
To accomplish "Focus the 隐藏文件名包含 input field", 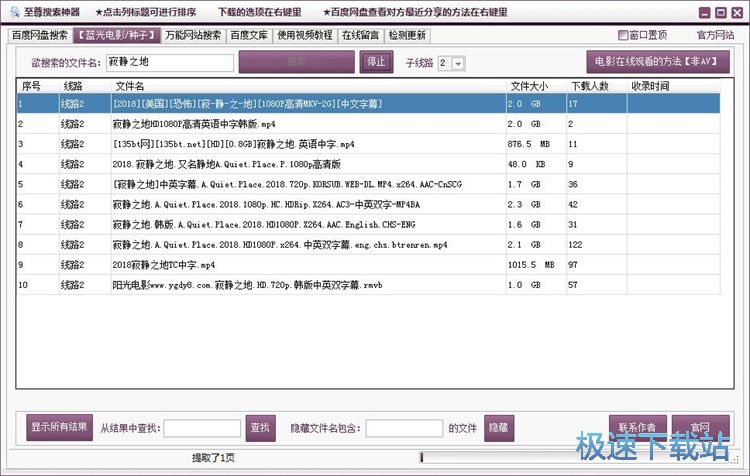I will click(404, 428).
